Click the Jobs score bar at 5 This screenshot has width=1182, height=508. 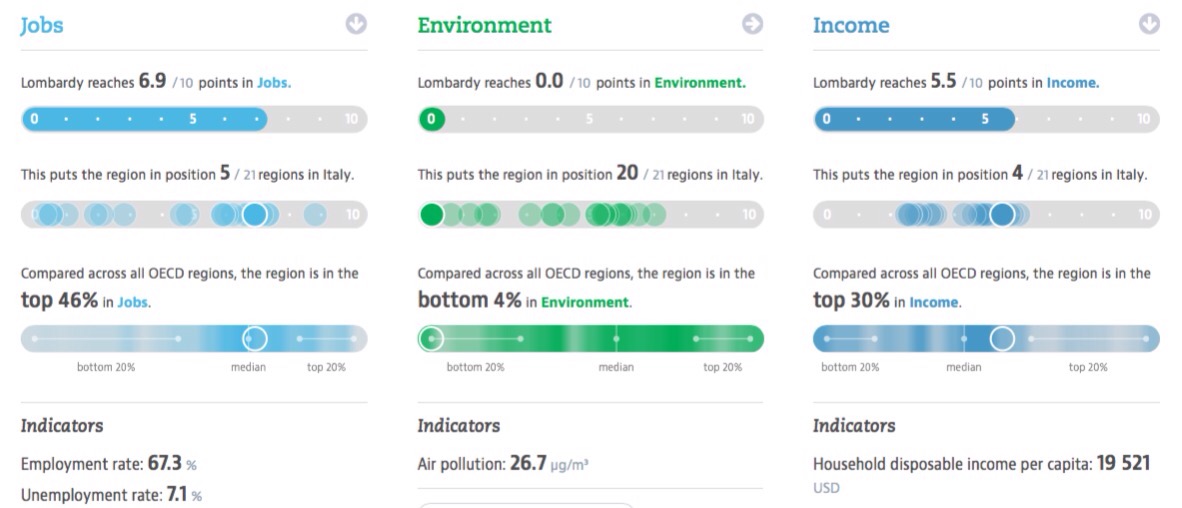coord(193,120)
